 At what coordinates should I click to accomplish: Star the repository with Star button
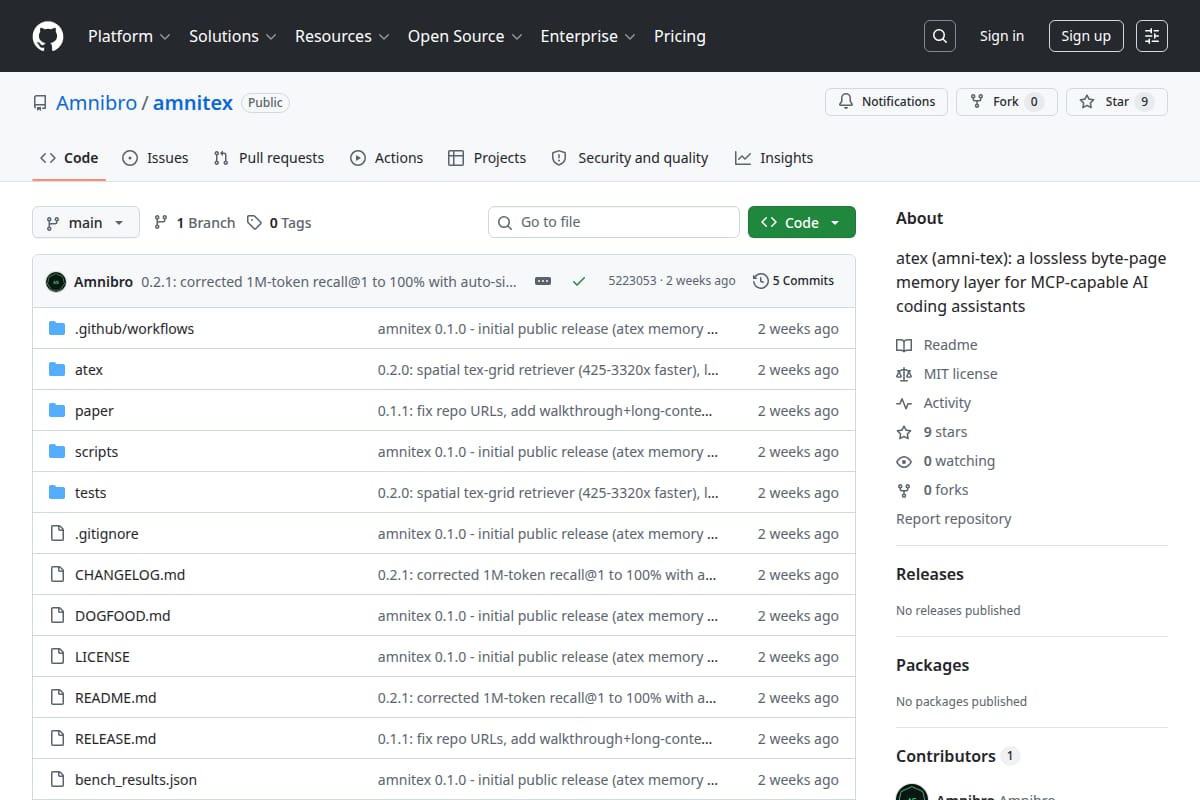(1117, 102)
